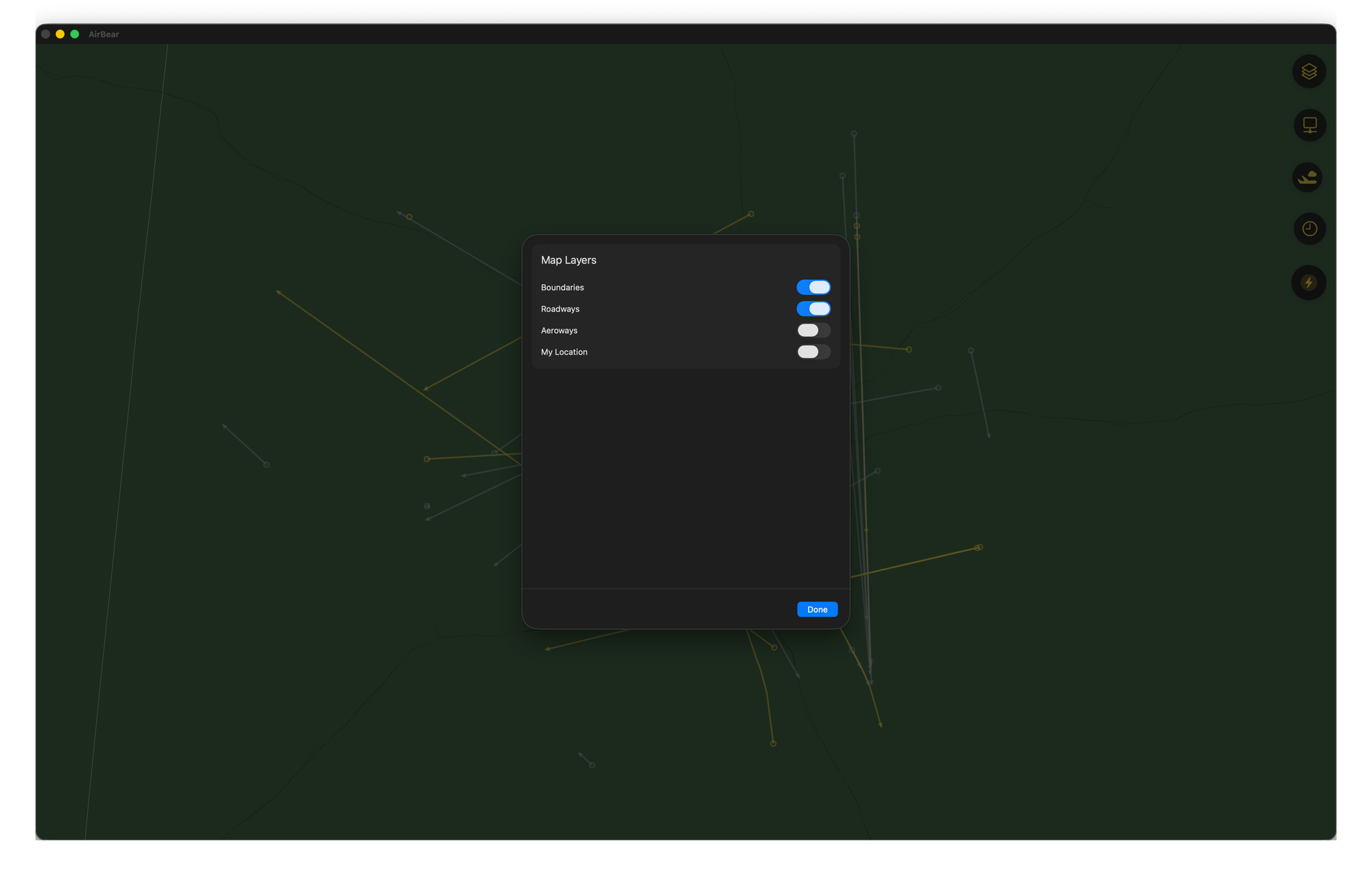Select the topmost aircraft marker on map

click(853, 134)
